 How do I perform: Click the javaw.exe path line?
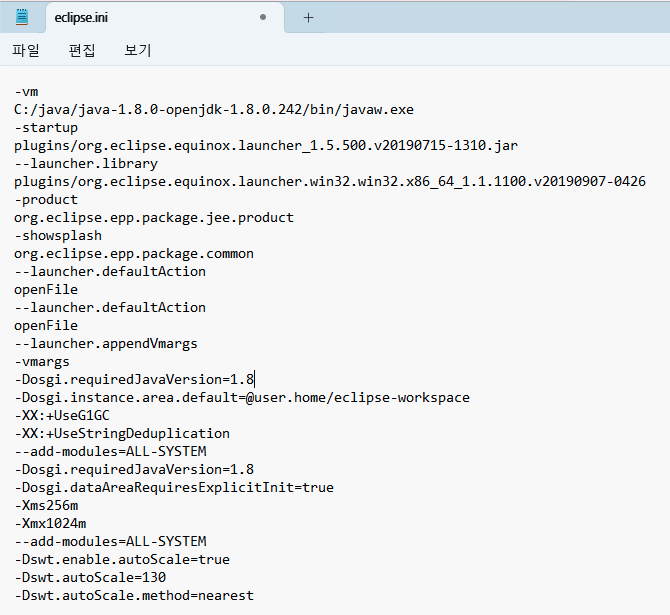[214, 109]
